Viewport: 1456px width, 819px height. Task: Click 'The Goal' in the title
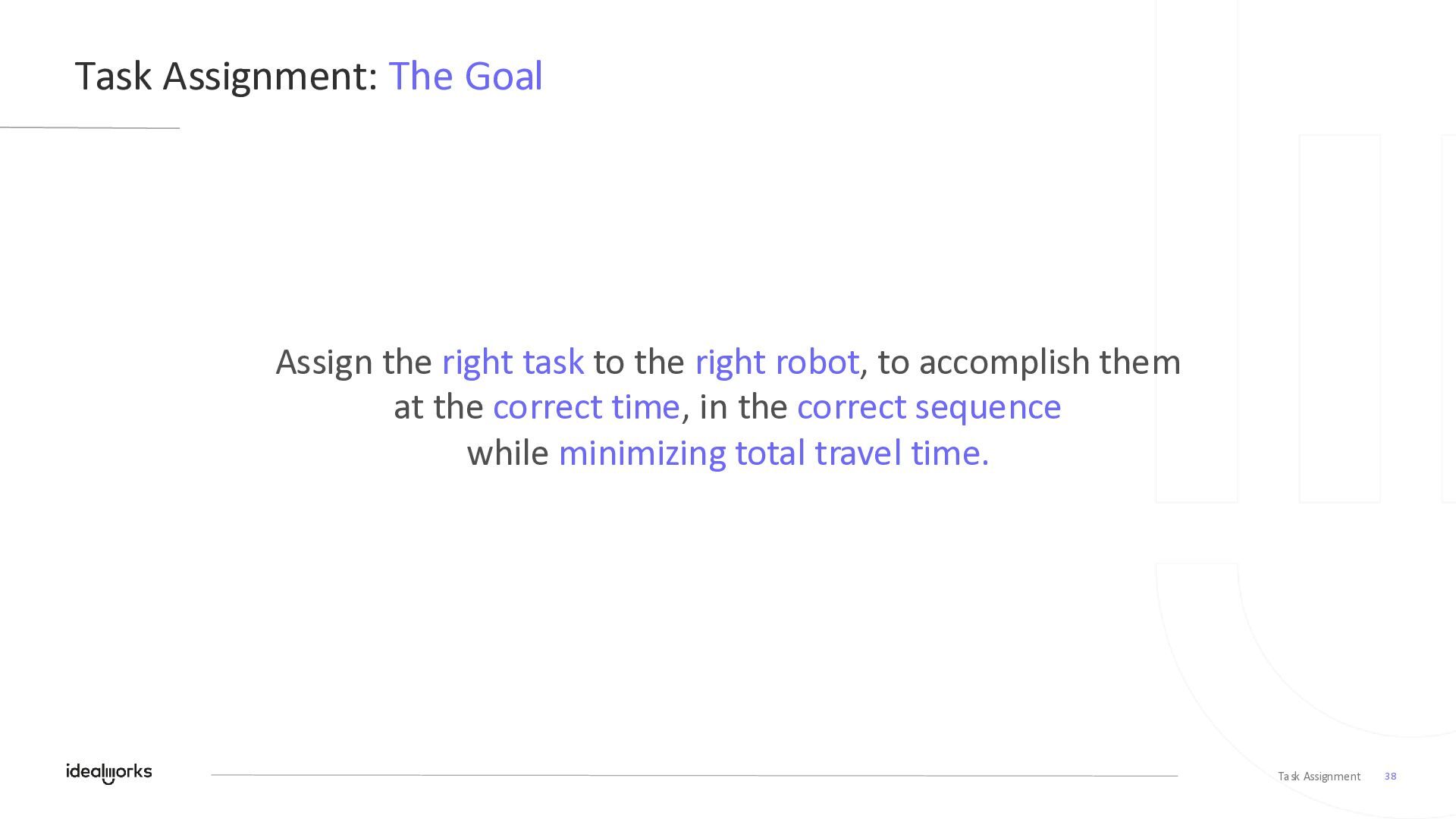[x=465, y=77]
